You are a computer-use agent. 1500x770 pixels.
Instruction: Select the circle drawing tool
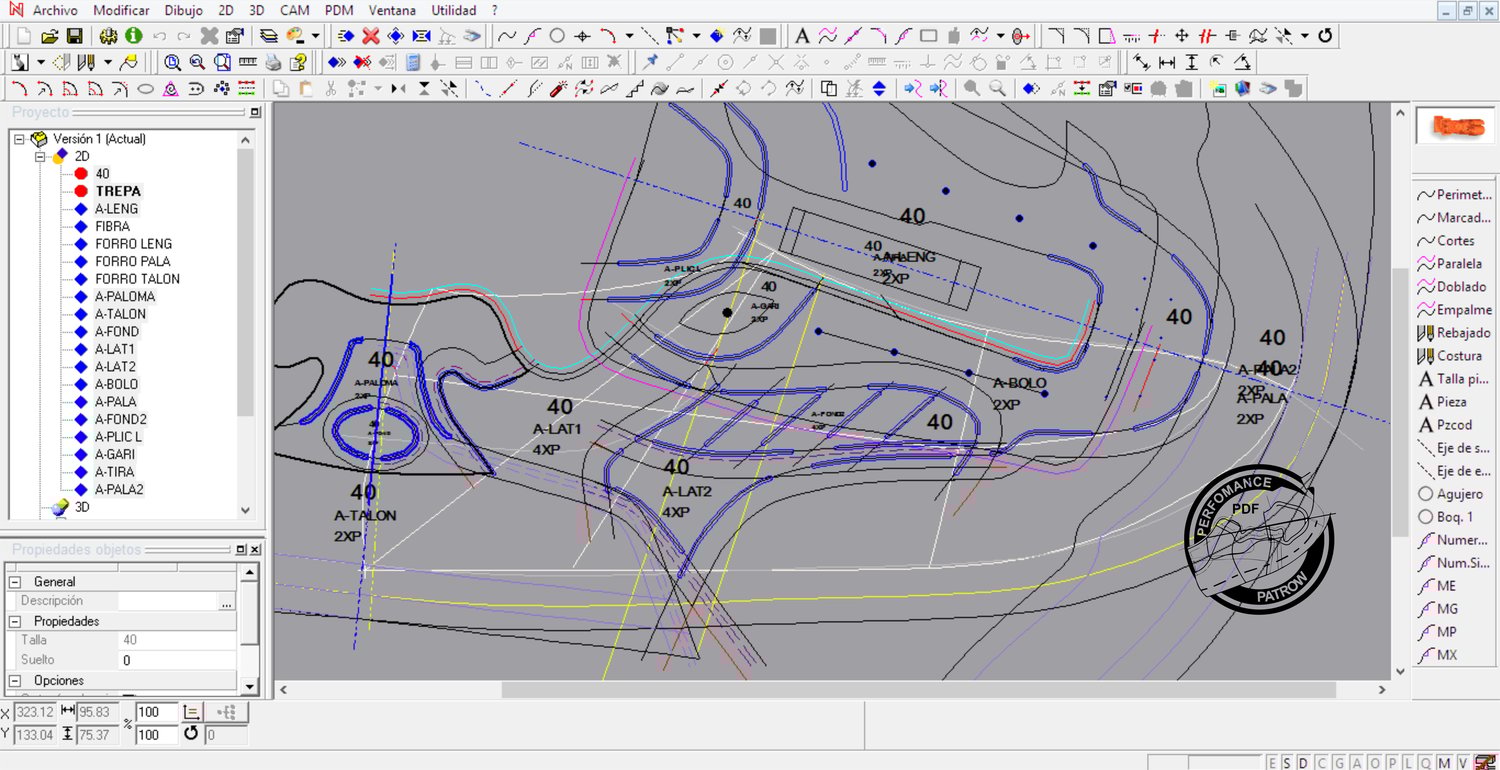[x=557, y=36]
